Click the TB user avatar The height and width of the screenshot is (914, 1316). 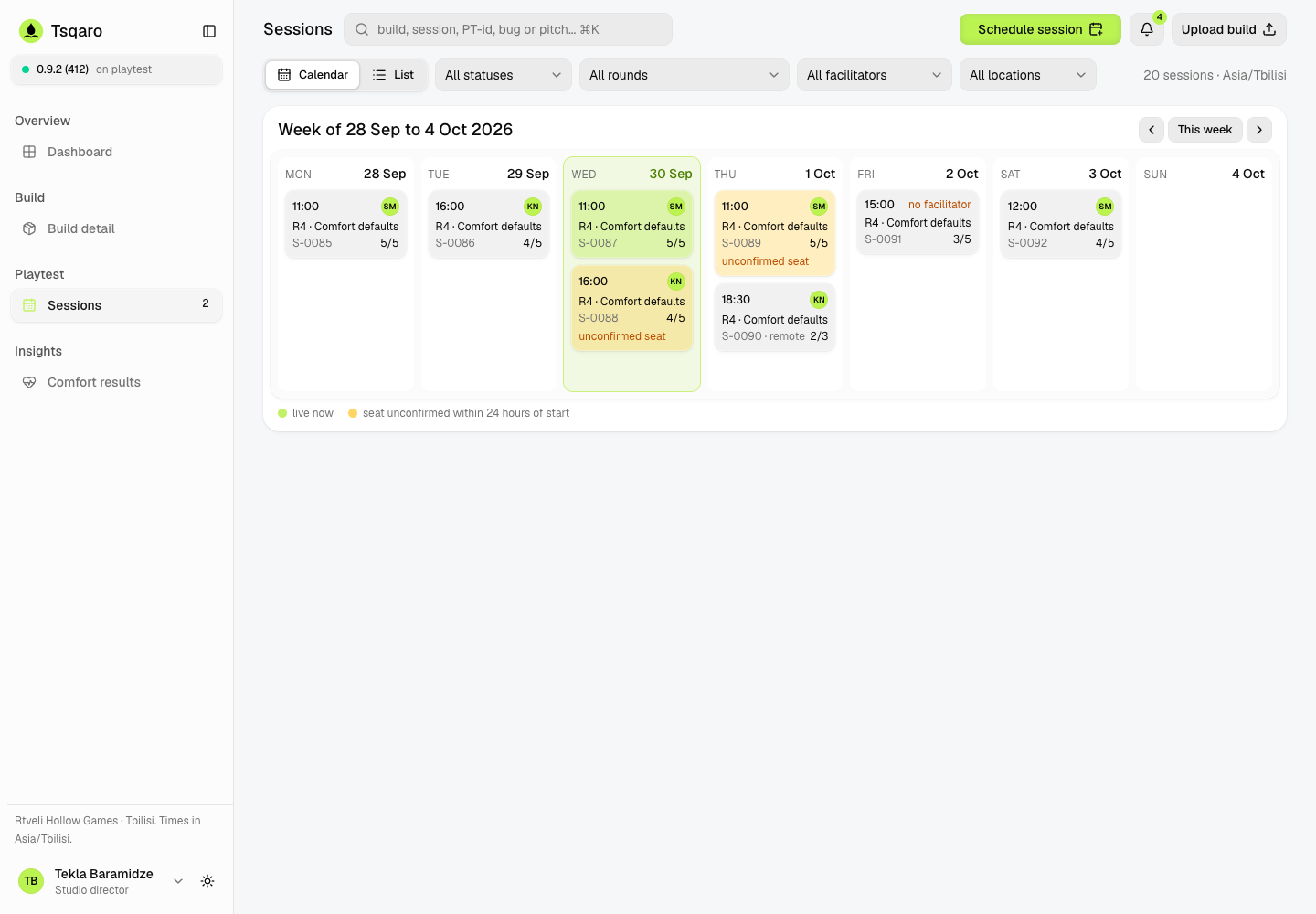(31, 881)
